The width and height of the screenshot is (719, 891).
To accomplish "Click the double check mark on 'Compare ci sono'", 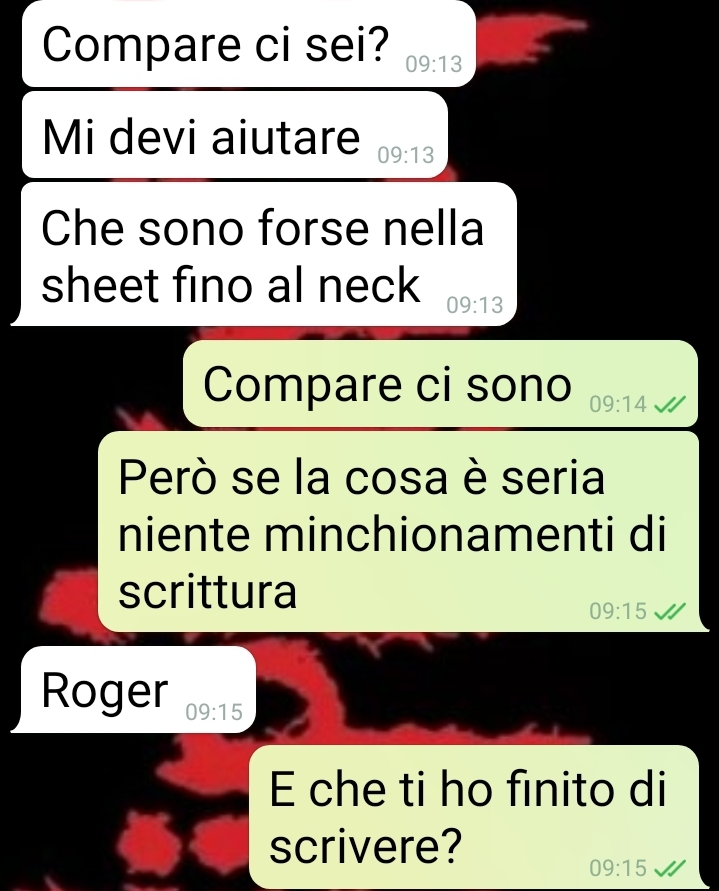I will coord(670,404).
